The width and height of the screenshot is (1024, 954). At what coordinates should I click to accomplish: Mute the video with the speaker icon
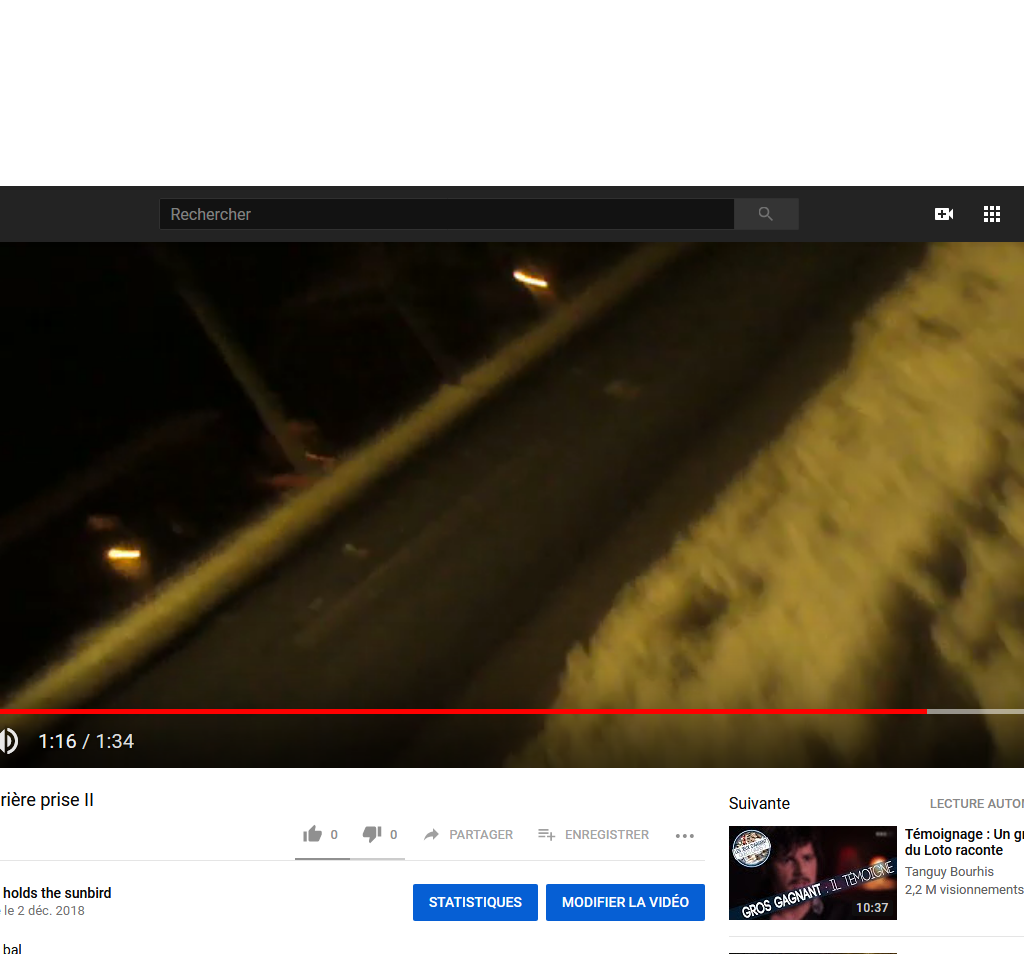coord(8,741)
